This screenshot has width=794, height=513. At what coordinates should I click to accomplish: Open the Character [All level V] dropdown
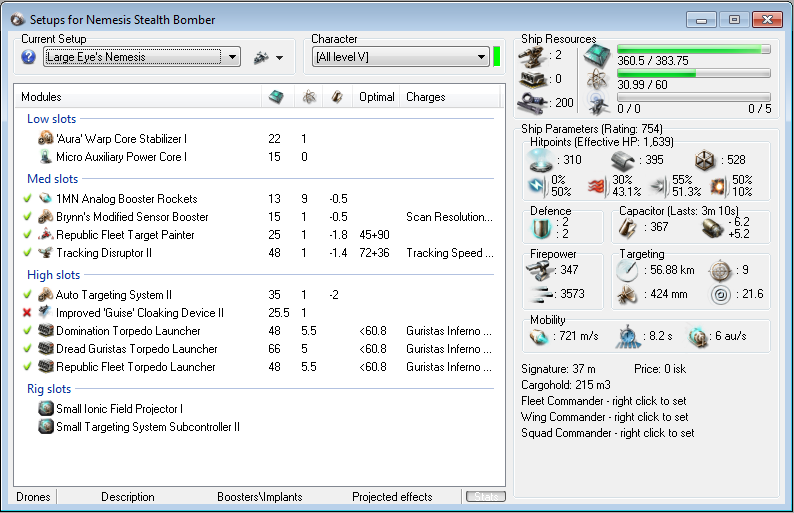(482, 57)
